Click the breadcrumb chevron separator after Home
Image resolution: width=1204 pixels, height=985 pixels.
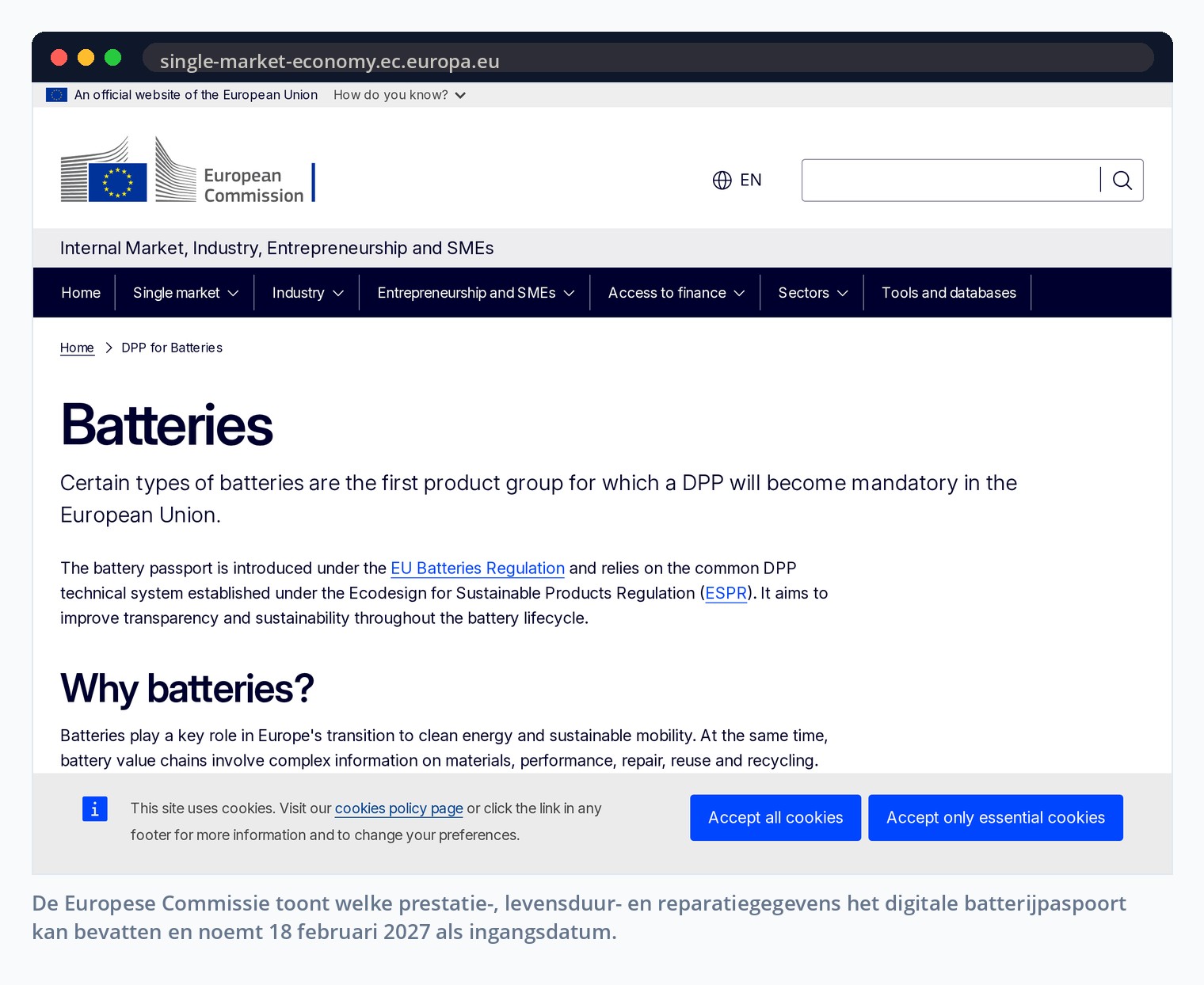(x=109, y=348)
